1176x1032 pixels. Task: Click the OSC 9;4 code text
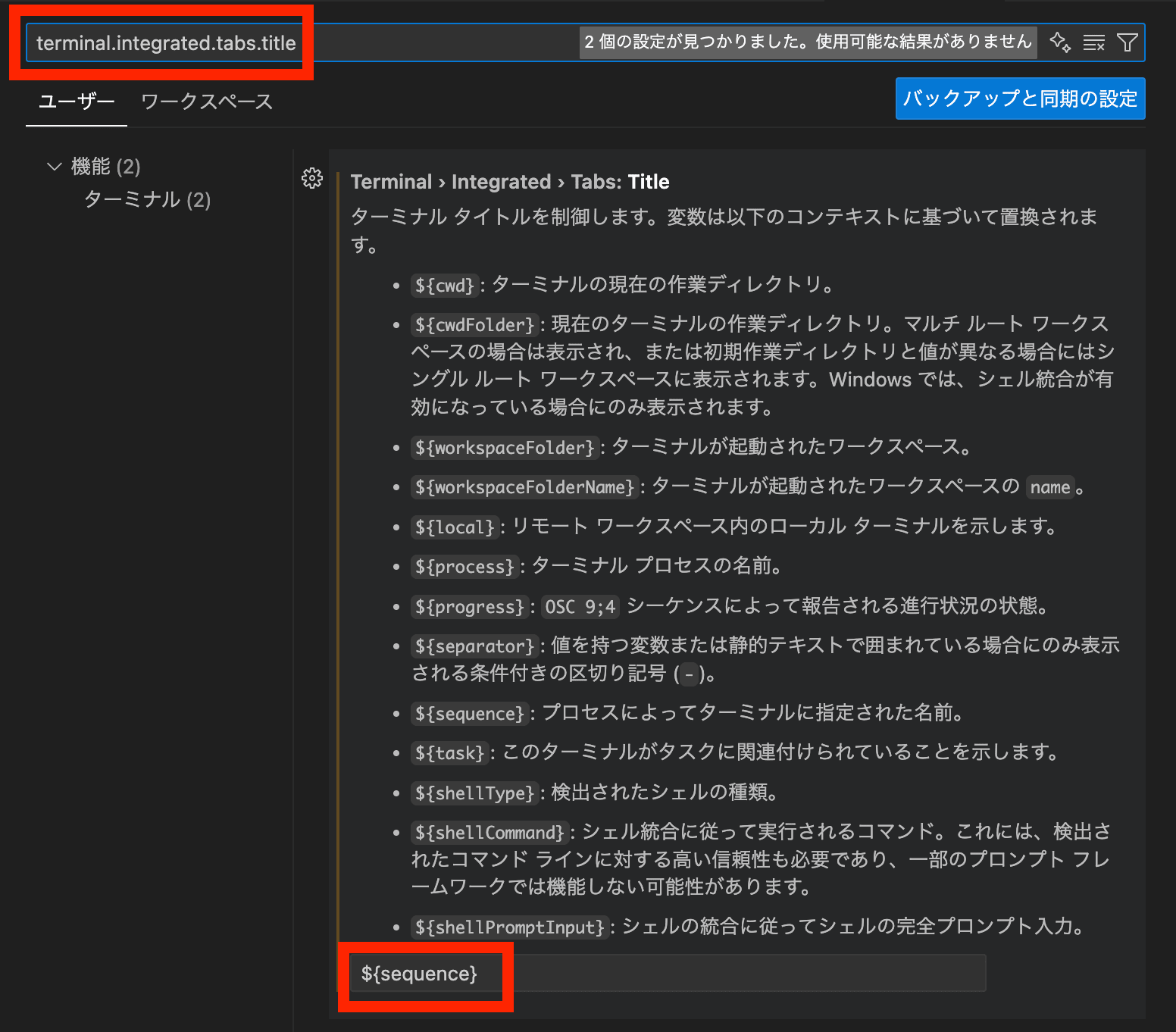click(x=580, y=607)
